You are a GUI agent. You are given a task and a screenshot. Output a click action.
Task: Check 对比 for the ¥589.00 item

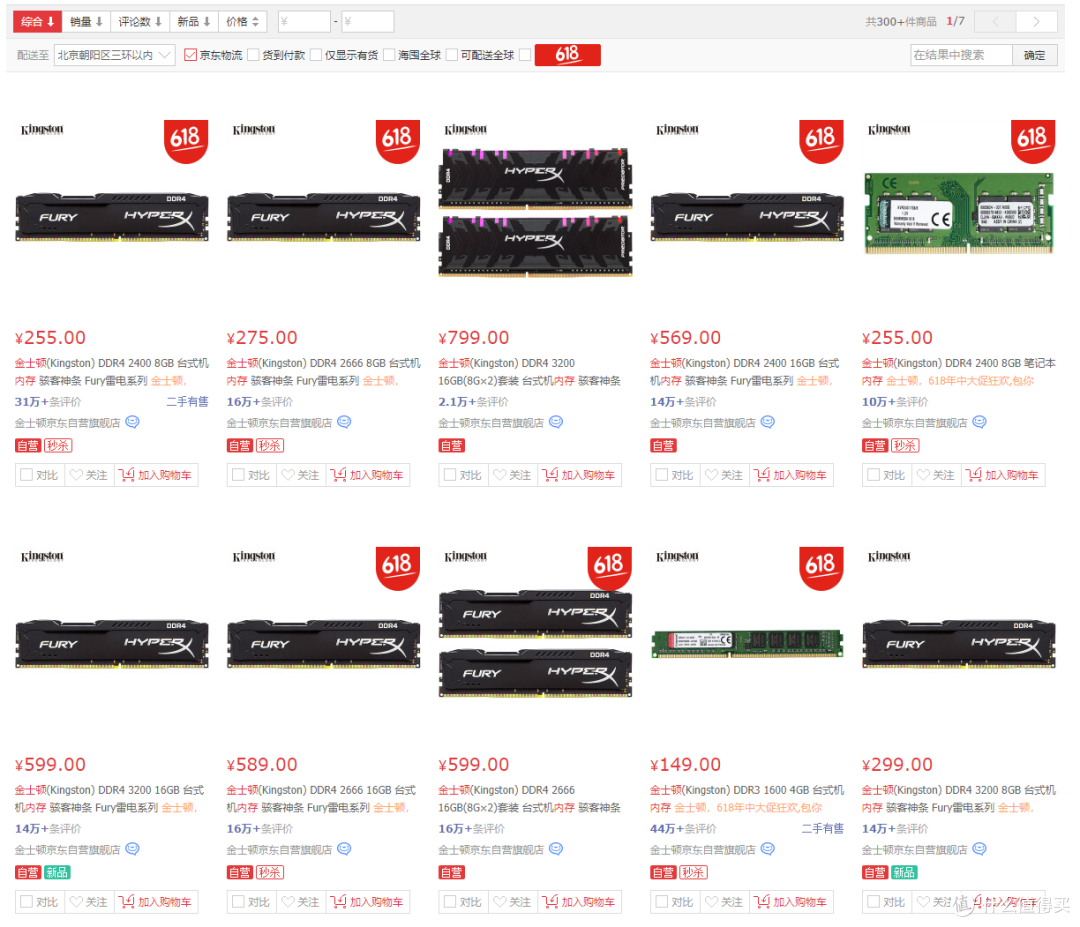(238, 902)
